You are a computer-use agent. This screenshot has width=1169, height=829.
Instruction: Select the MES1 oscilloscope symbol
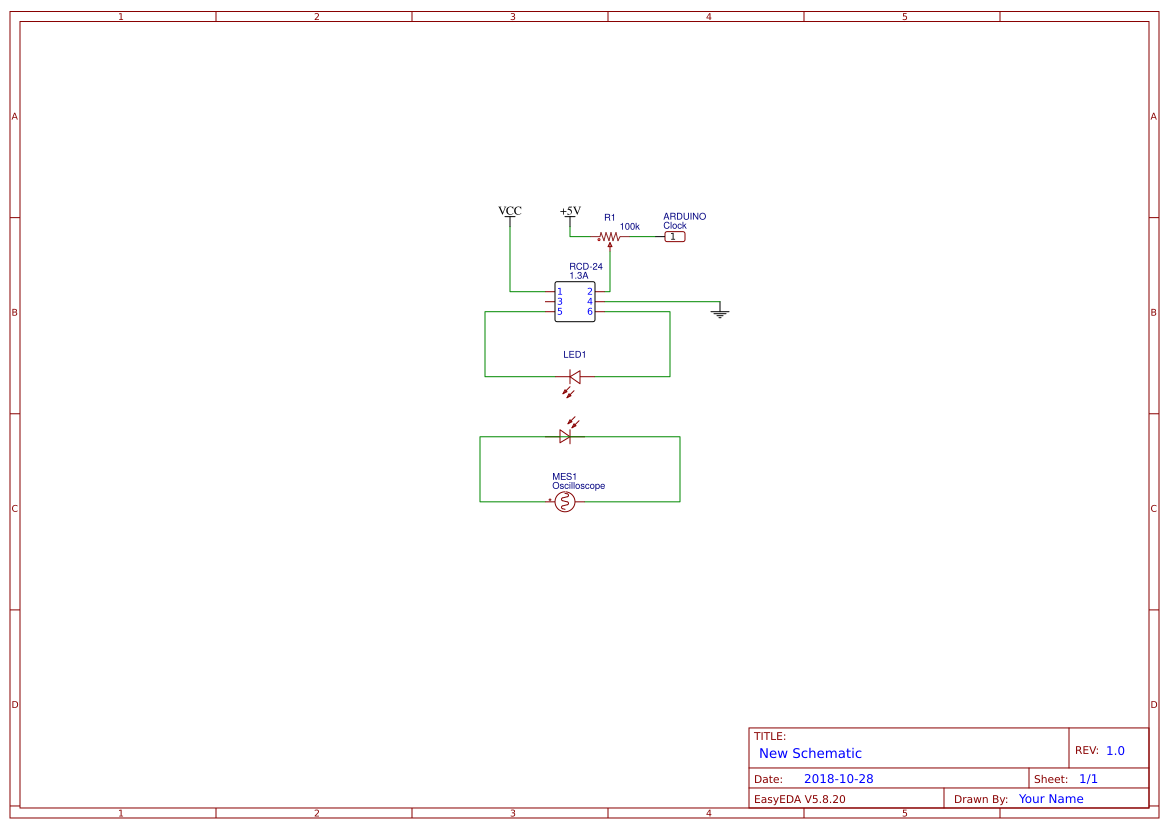pyautogui.click(x=565, y=502)
